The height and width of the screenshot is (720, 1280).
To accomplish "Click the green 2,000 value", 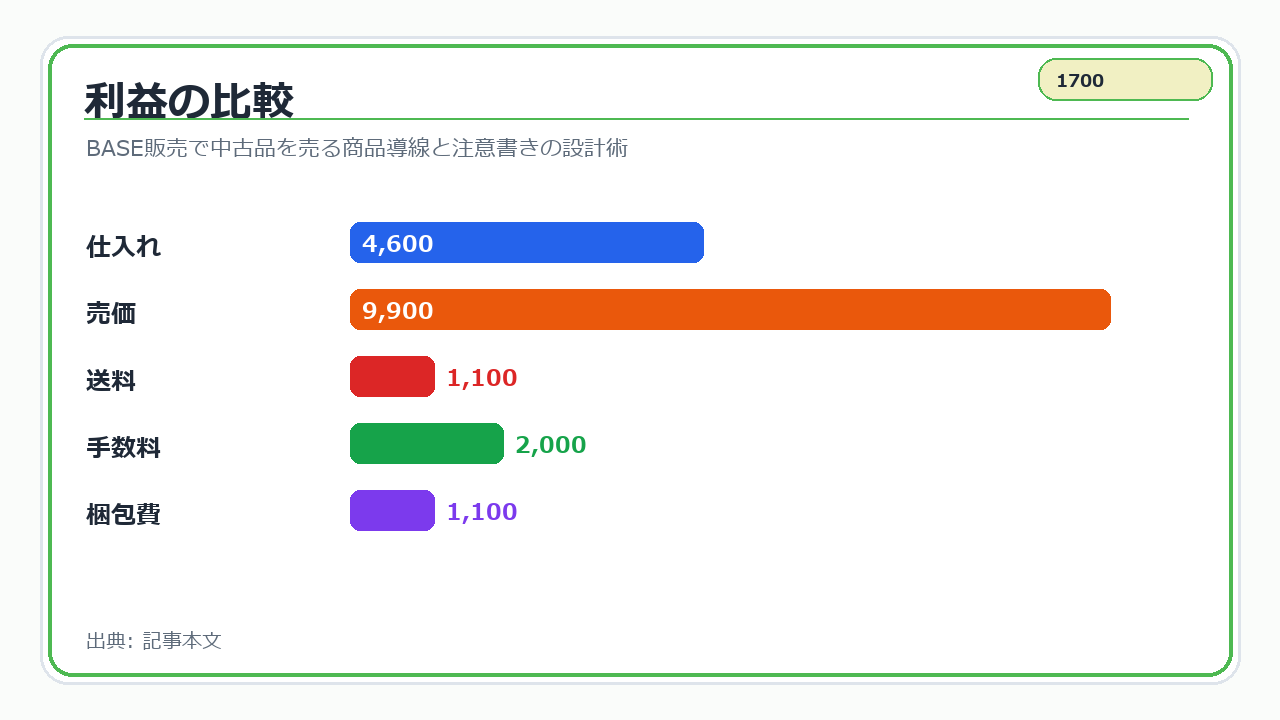I will point(551,445).
